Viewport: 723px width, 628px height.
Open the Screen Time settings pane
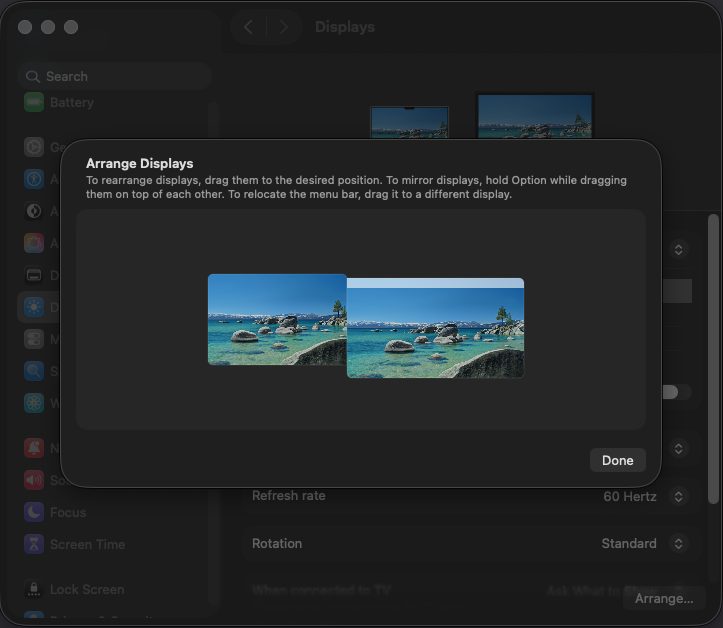87,544
